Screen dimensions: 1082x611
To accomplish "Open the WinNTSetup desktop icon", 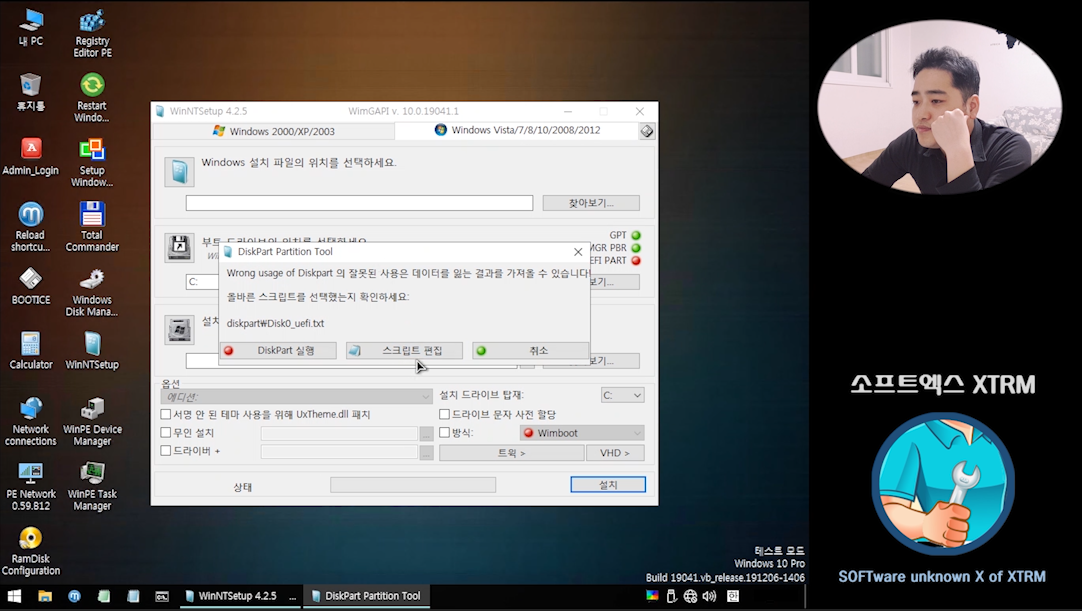I will coord(92,351).
